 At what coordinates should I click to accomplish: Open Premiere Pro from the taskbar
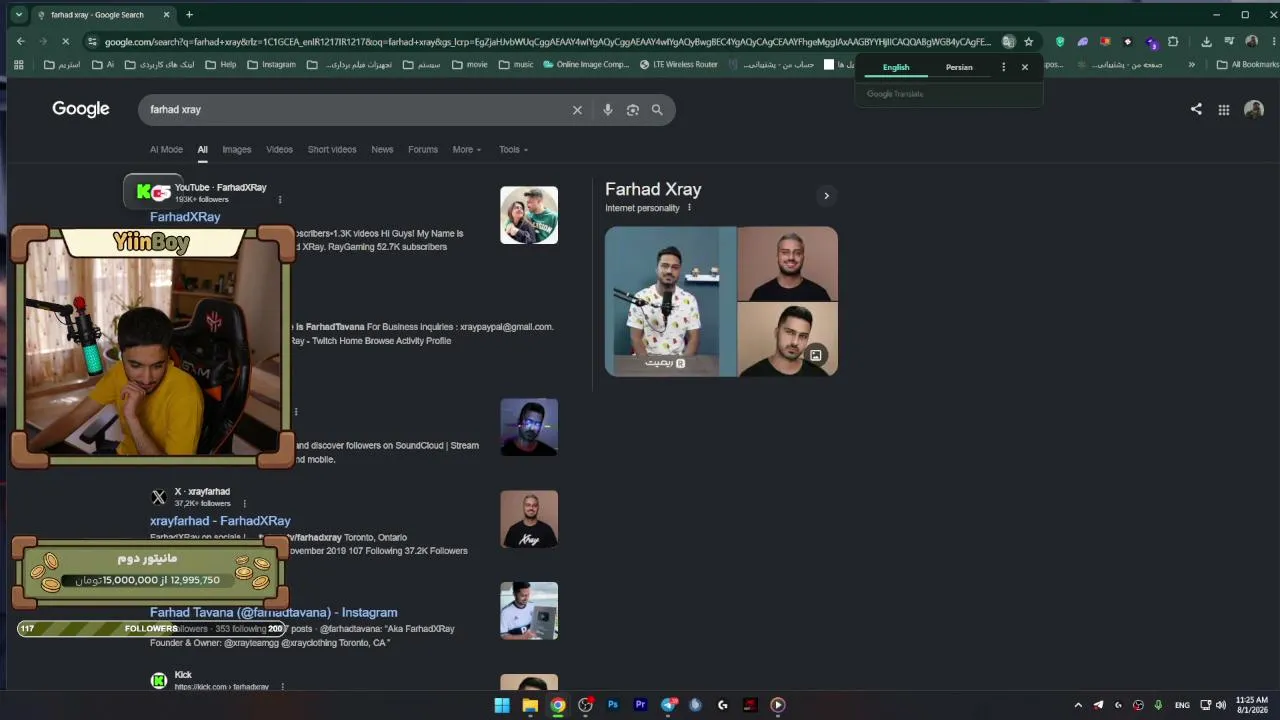click(641, 705)
